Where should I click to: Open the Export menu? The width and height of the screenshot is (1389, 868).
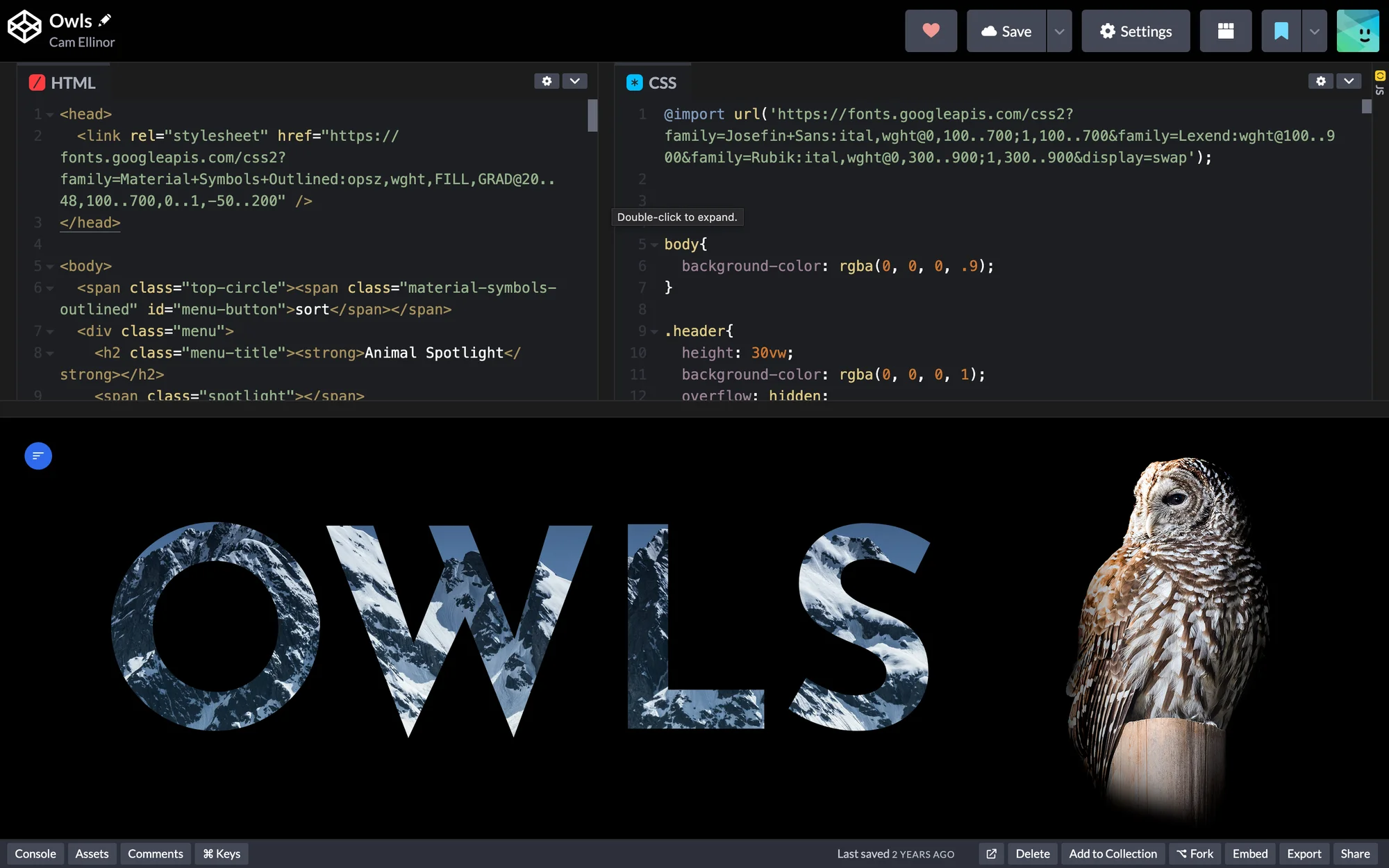coord(1304,853)
